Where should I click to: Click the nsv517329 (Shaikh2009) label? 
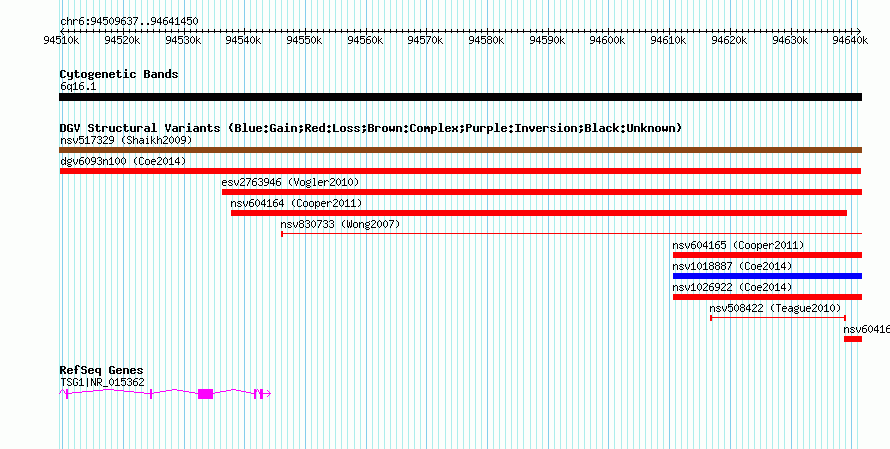[126, 140]
